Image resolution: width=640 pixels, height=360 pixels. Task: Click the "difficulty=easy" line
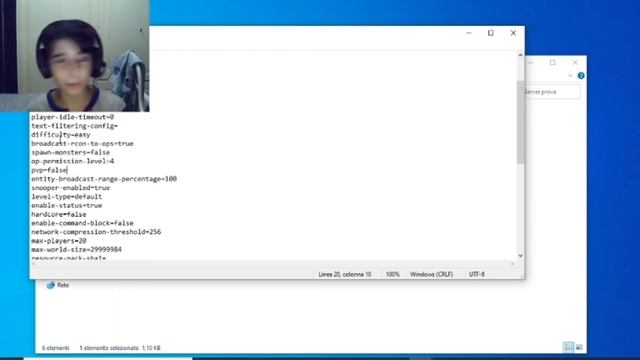(61, 135)
